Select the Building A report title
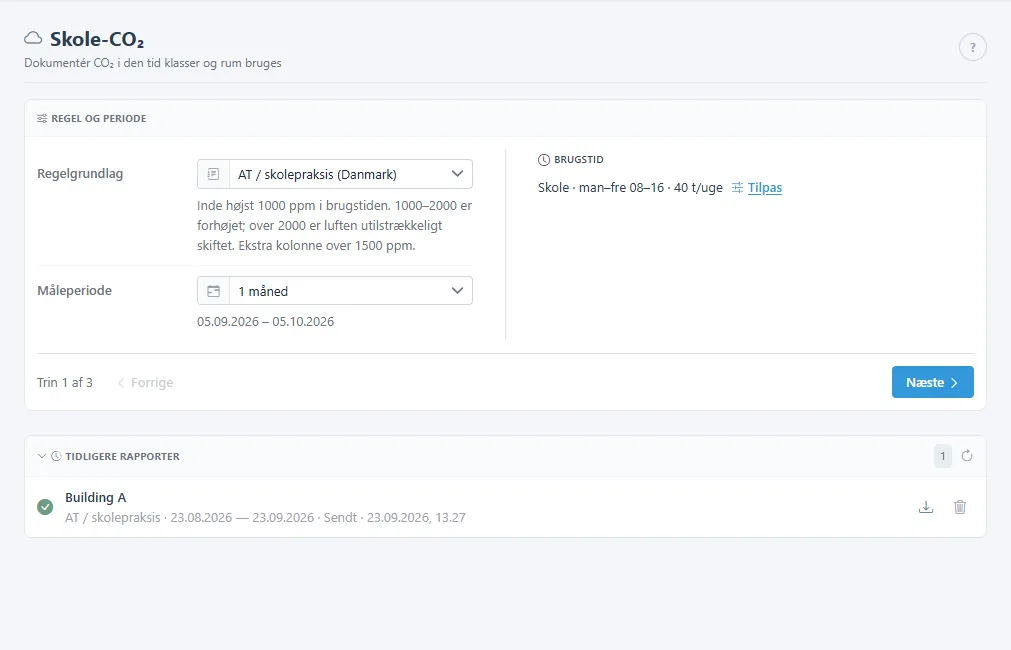This screenshot has width=1011, height=650. 95,497
